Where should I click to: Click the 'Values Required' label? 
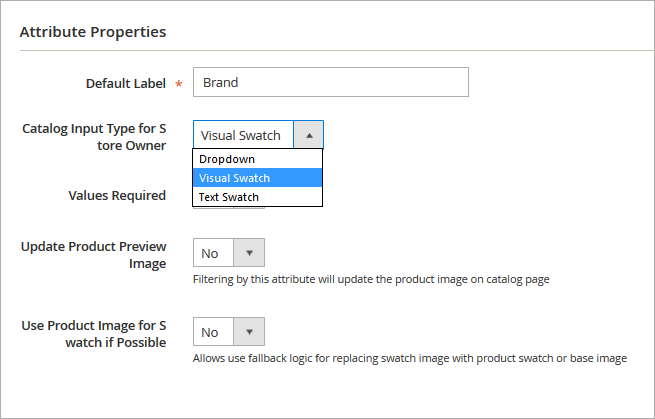[x=117, y=195]
